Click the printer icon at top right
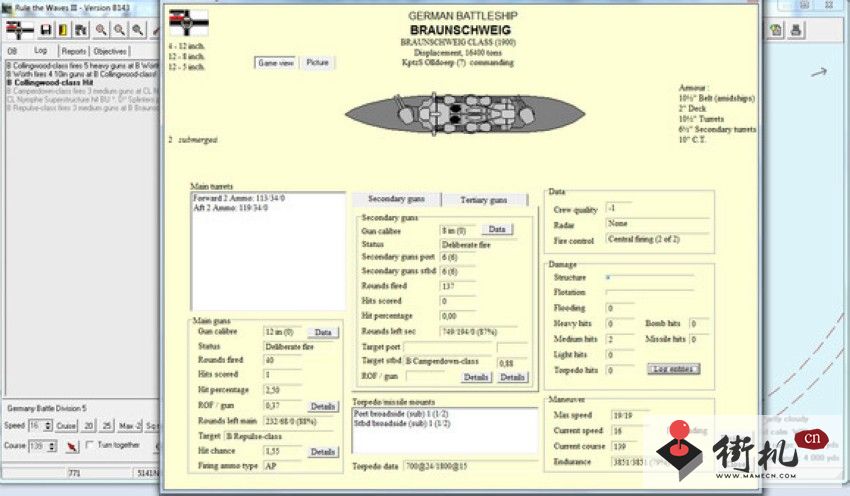 (x=796, y=30)
